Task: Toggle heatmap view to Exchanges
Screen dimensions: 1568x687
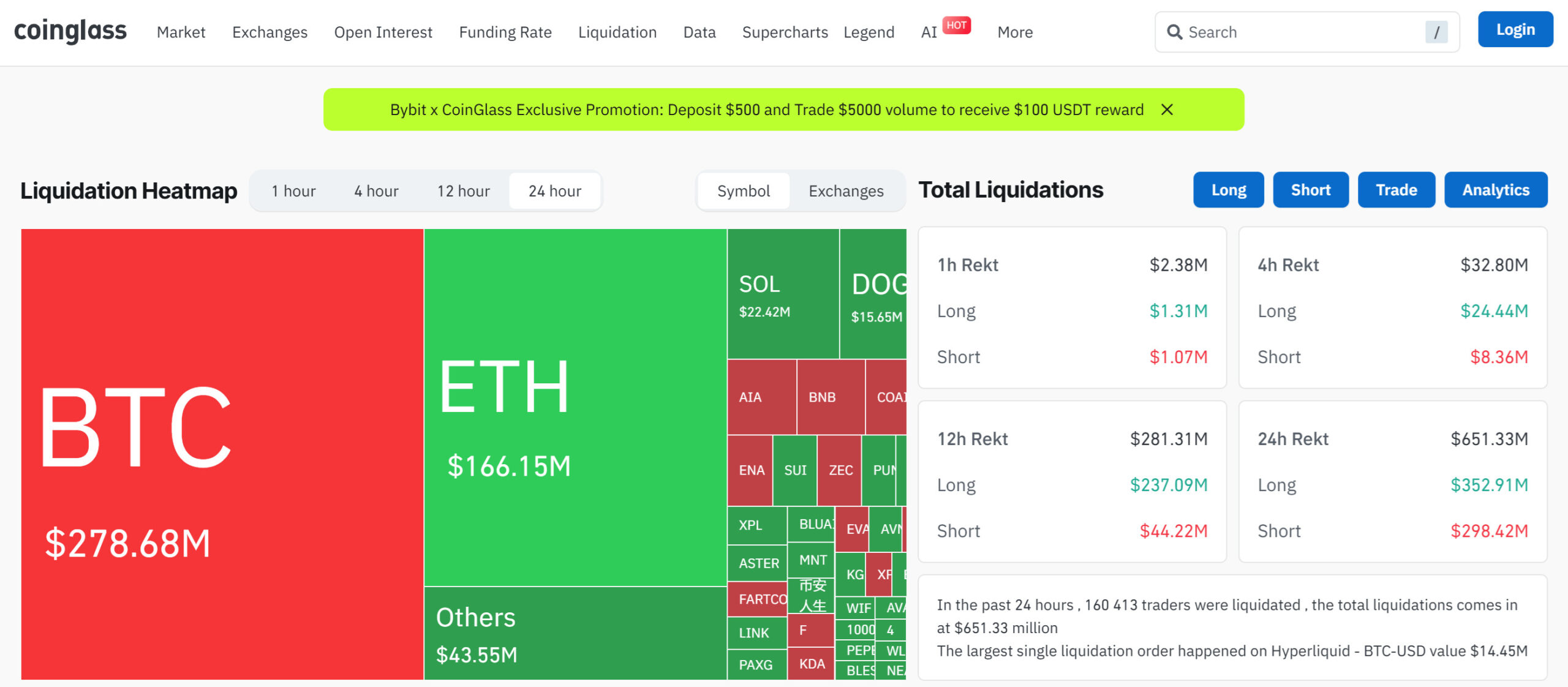Action: coord(846,191)
